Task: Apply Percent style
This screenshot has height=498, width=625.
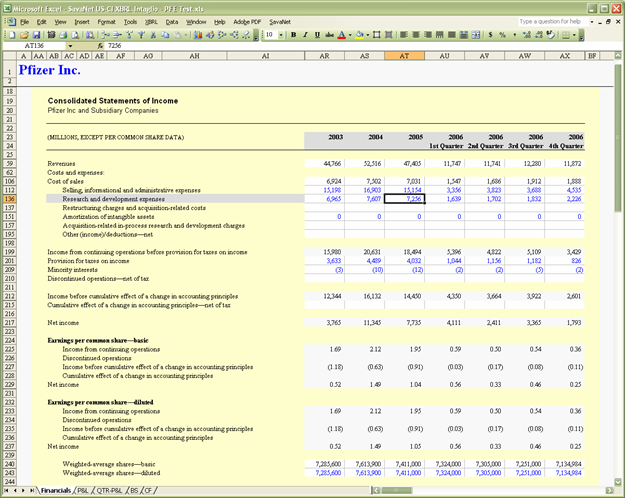Action: [x=502, y=35]
